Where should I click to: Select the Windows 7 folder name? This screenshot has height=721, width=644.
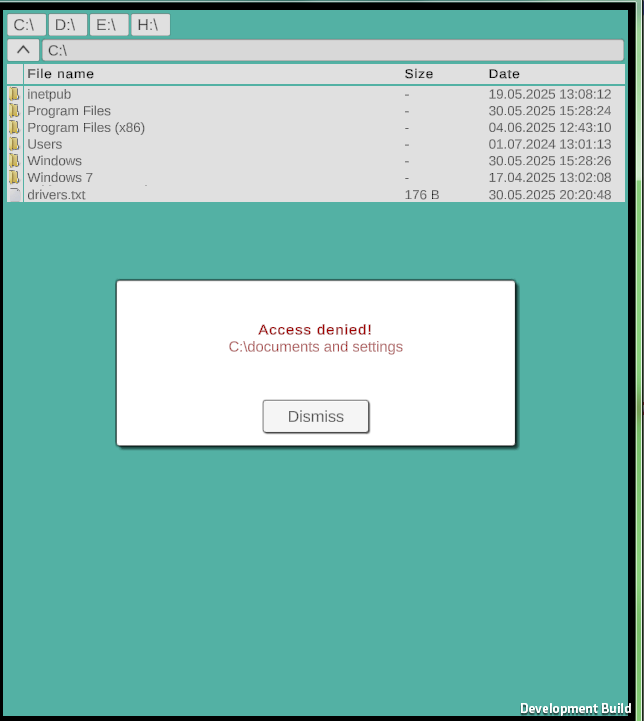(60, 177)
